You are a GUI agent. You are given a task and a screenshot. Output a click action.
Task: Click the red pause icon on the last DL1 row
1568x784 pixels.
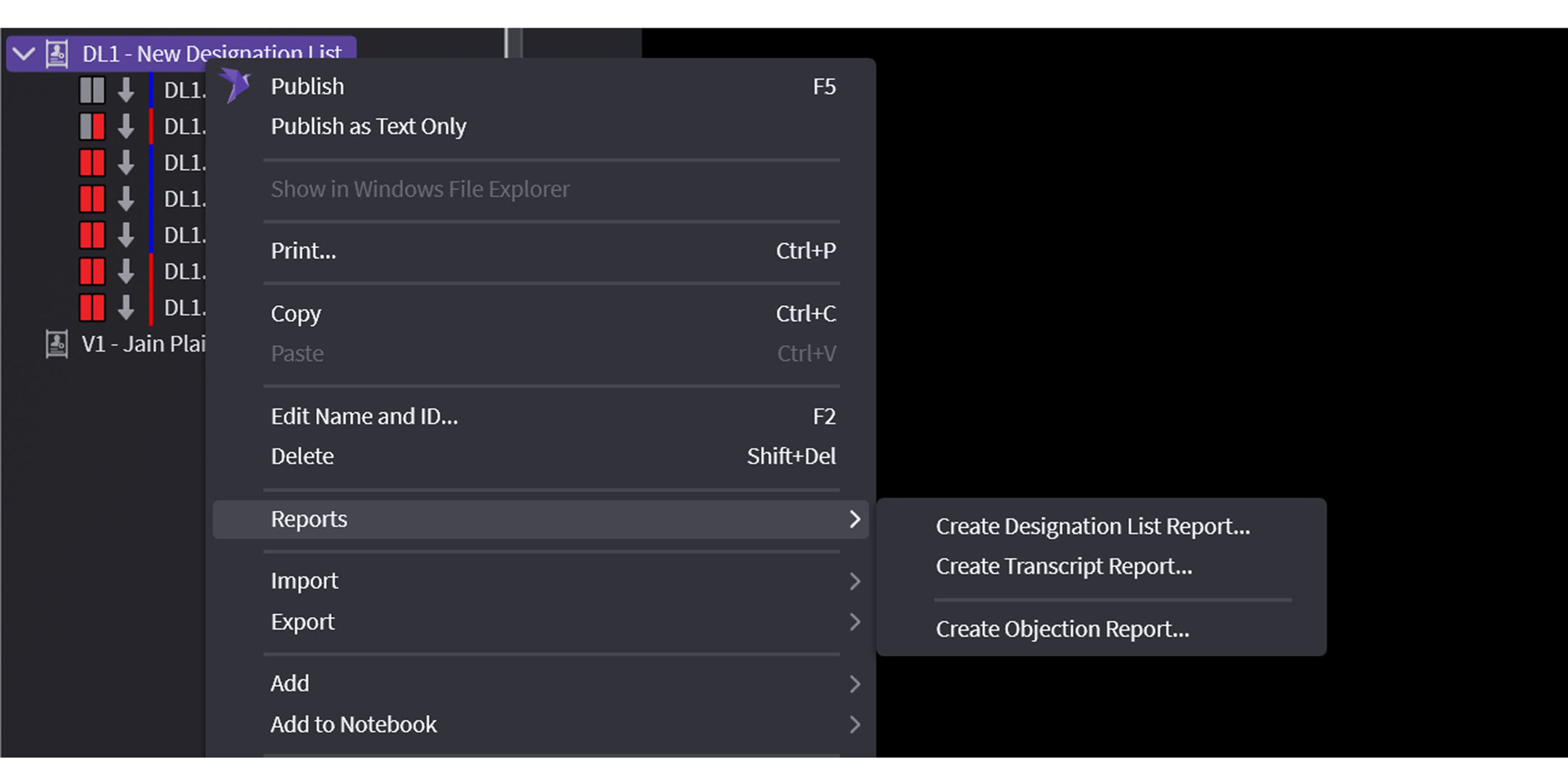[92, 307]
